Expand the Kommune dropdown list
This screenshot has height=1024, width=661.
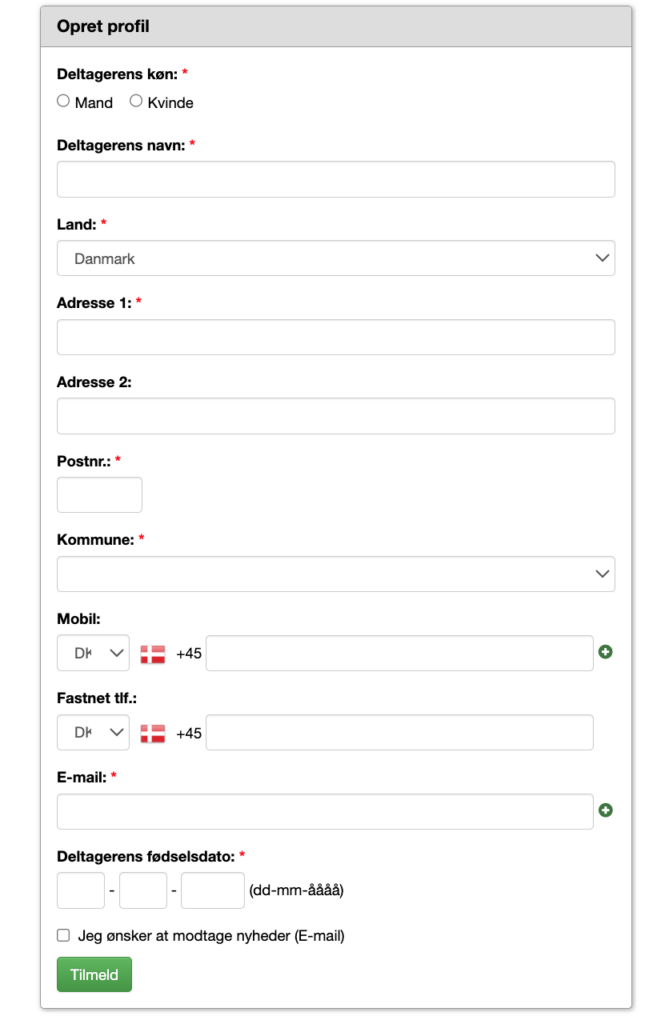pos(335,574)
